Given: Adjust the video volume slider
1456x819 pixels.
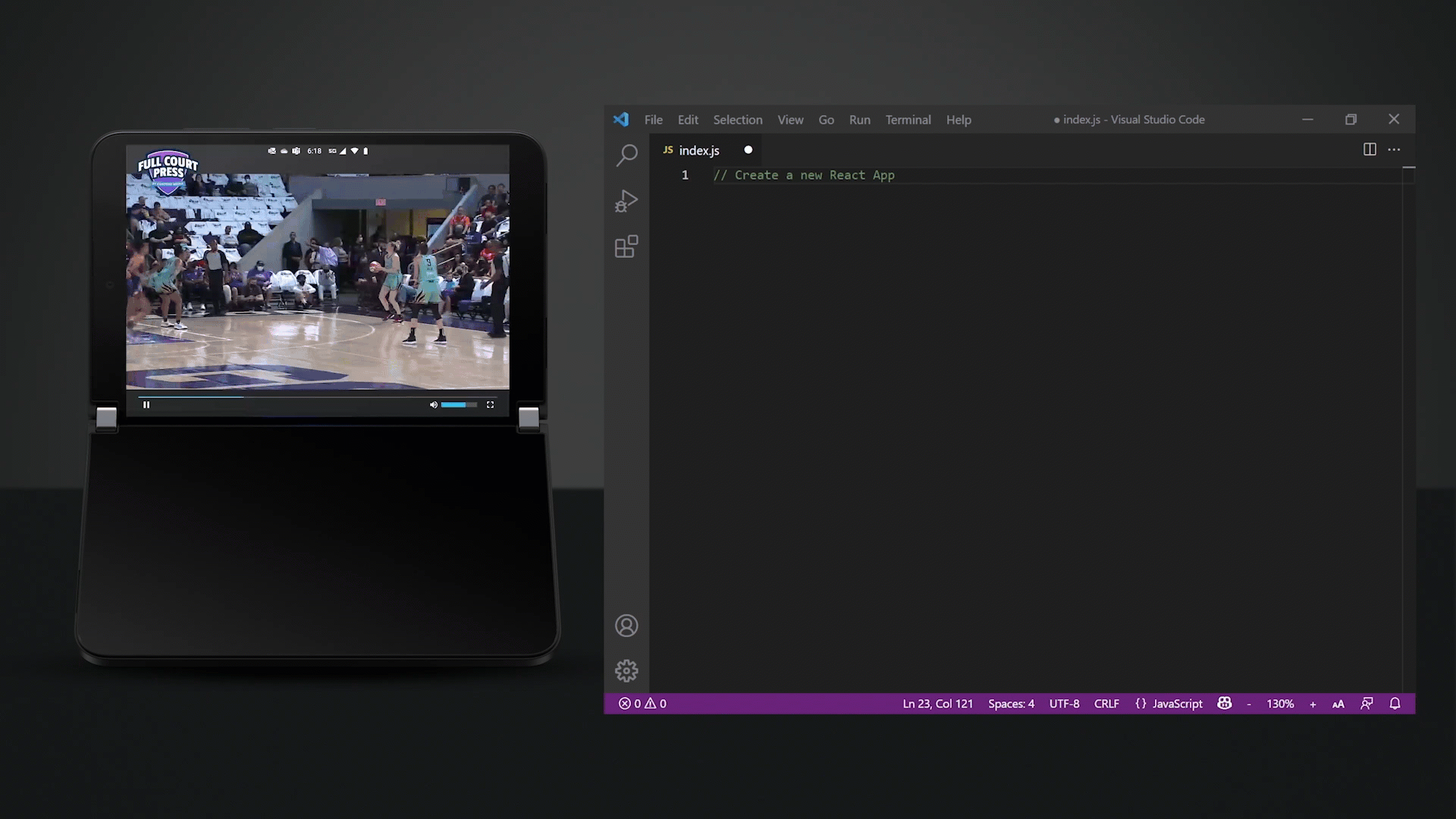Looking at the screenshot, I should 459,405.
